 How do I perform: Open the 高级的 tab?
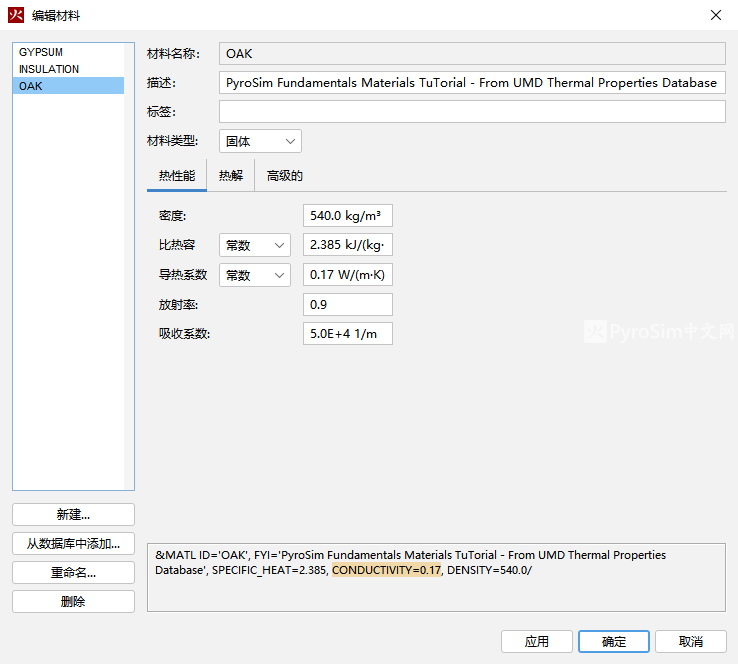(284, 176)
